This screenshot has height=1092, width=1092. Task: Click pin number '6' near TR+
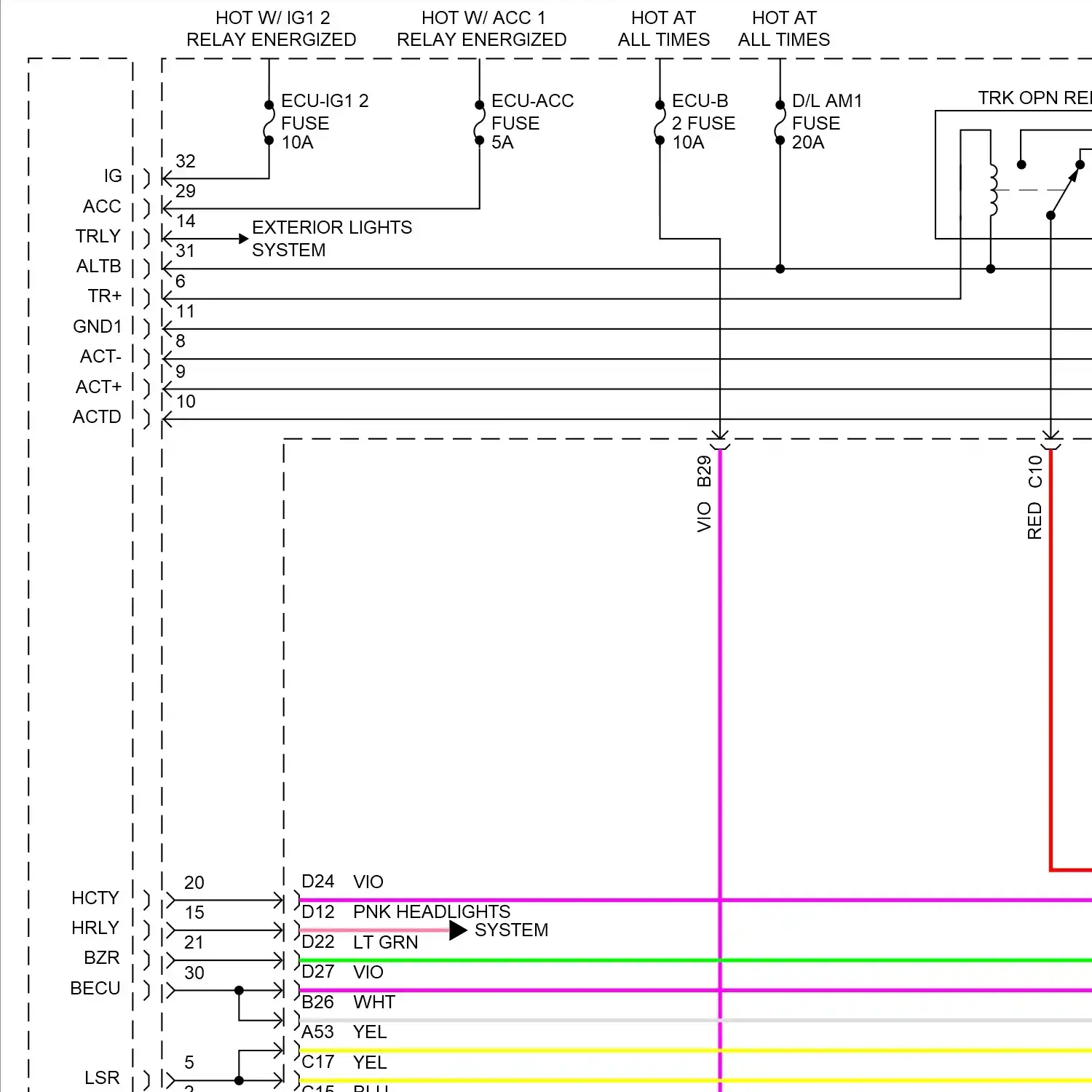181,281
